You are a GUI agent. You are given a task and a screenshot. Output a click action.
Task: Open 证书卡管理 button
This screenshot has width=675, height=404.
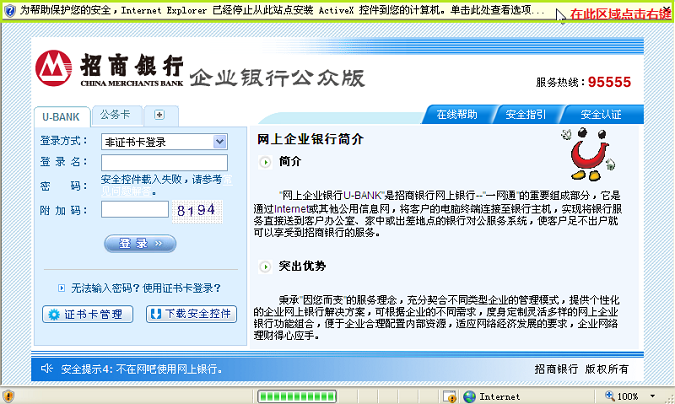point(87,314)
